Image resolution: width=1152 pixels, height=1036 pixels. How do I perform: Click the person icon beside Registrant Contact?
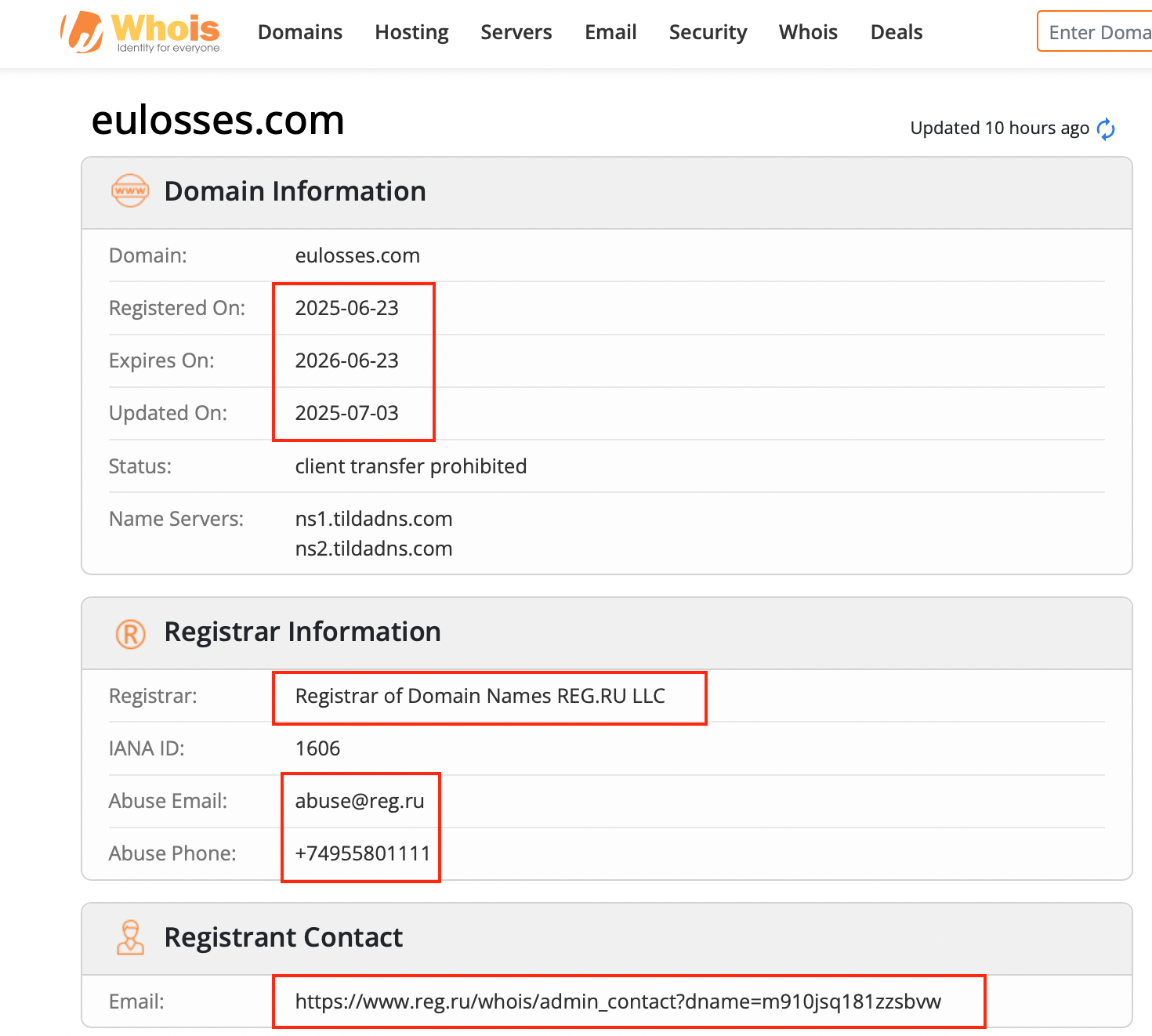pos(130,937)
